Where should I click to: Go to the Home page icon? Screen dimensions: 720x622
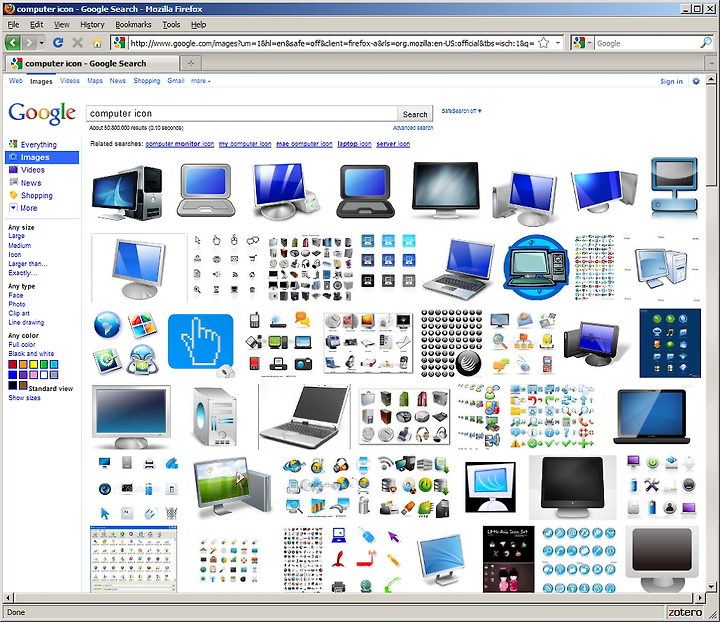[x=97, y=43]
